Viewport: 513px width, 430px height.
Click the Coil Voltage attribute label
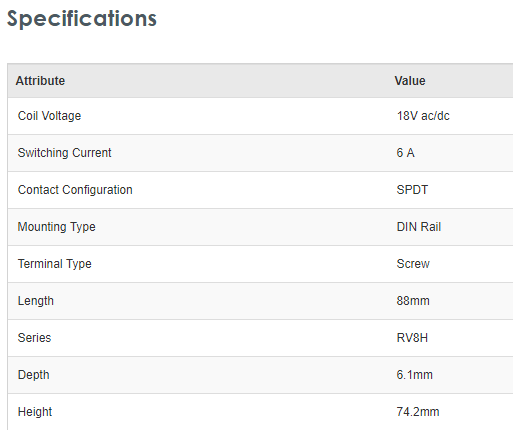49,116
